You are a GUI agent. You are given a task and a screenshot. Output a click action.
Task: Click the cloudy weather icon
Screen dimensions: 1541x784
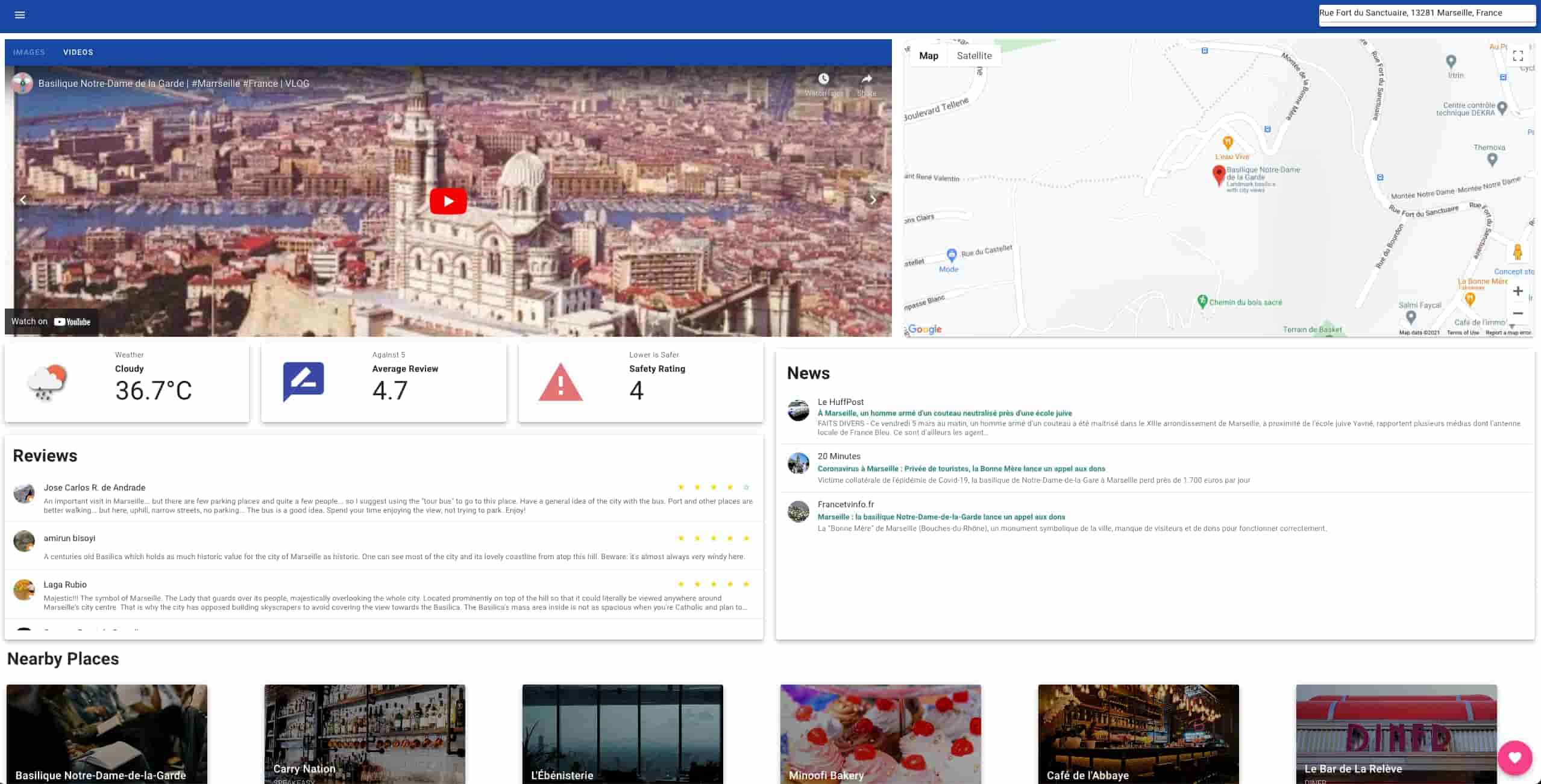point(47,382)
